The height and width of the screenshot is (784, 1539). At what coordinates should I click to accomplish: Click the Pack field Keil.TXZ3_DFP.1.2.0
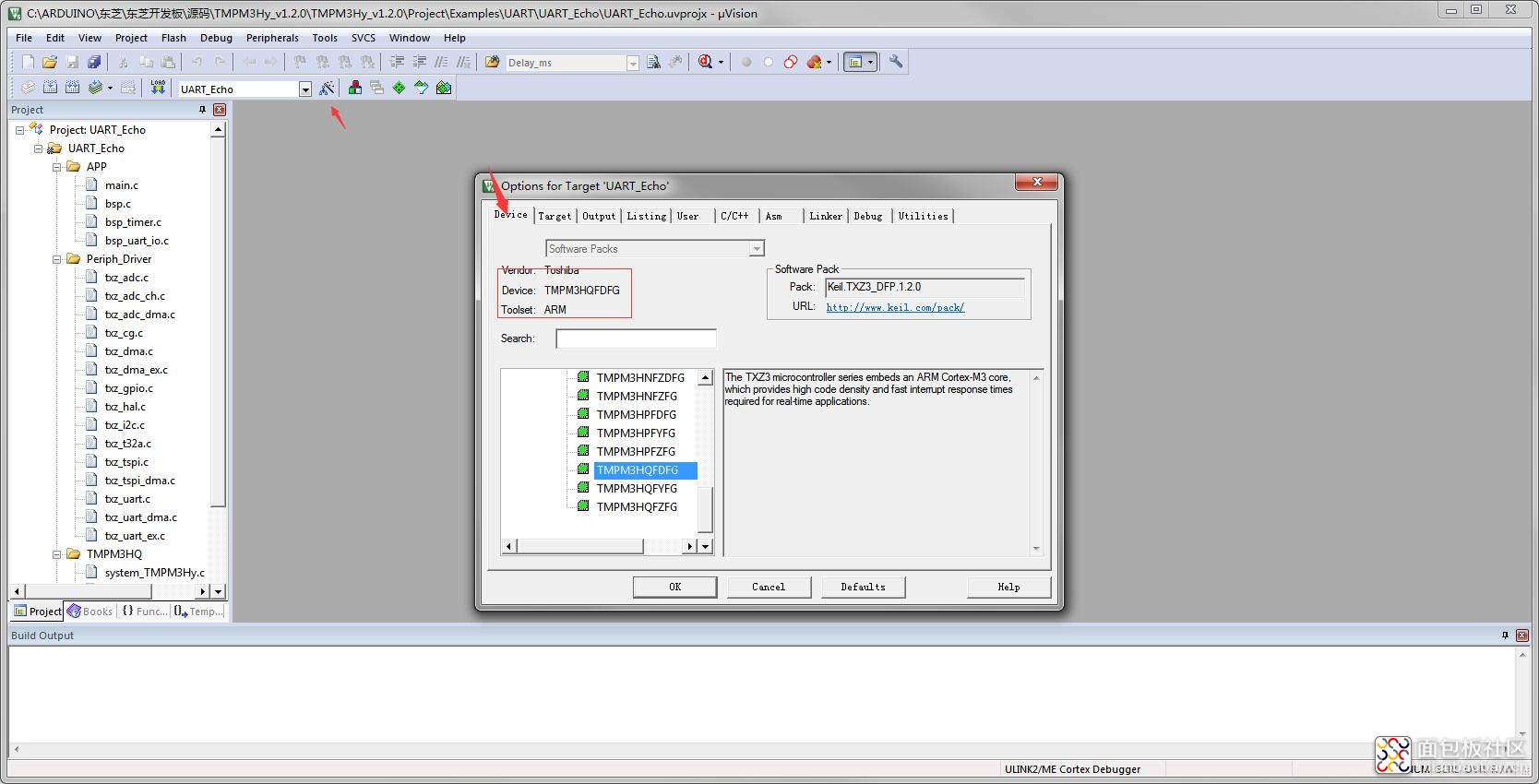click(925, 287)
